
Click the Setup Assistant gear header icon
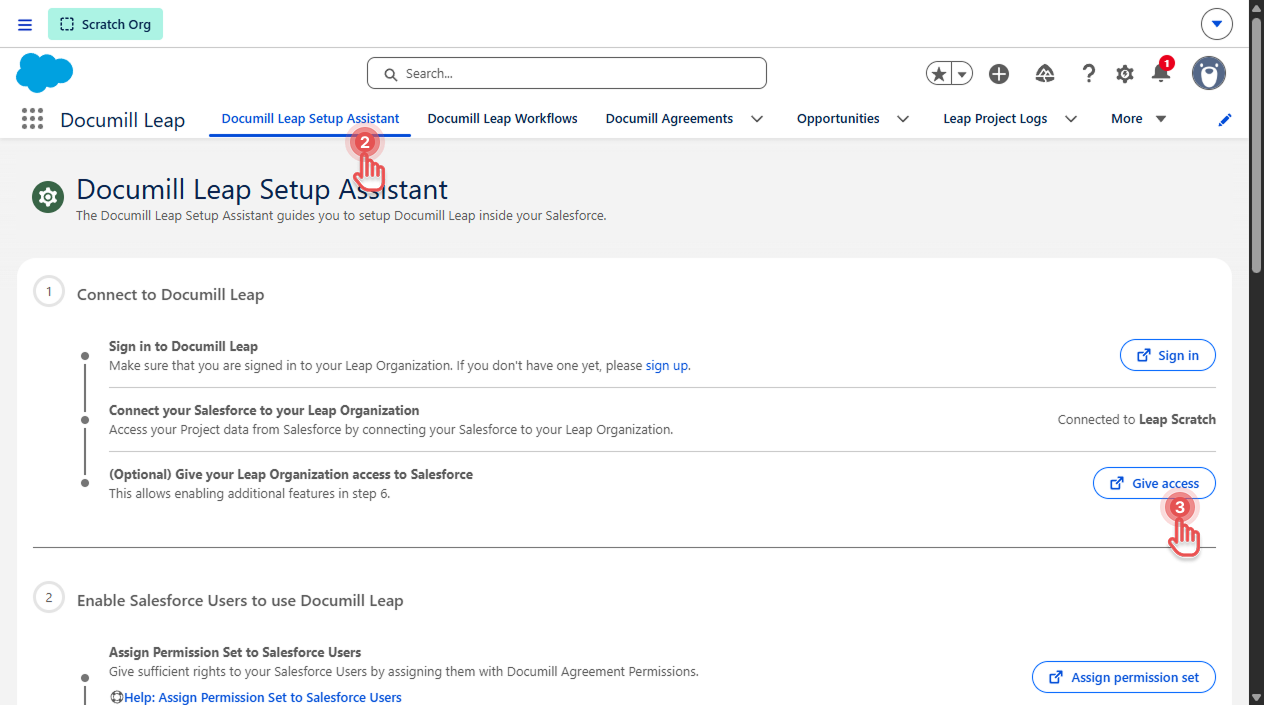pyautogui.click(x=47, y=197)
